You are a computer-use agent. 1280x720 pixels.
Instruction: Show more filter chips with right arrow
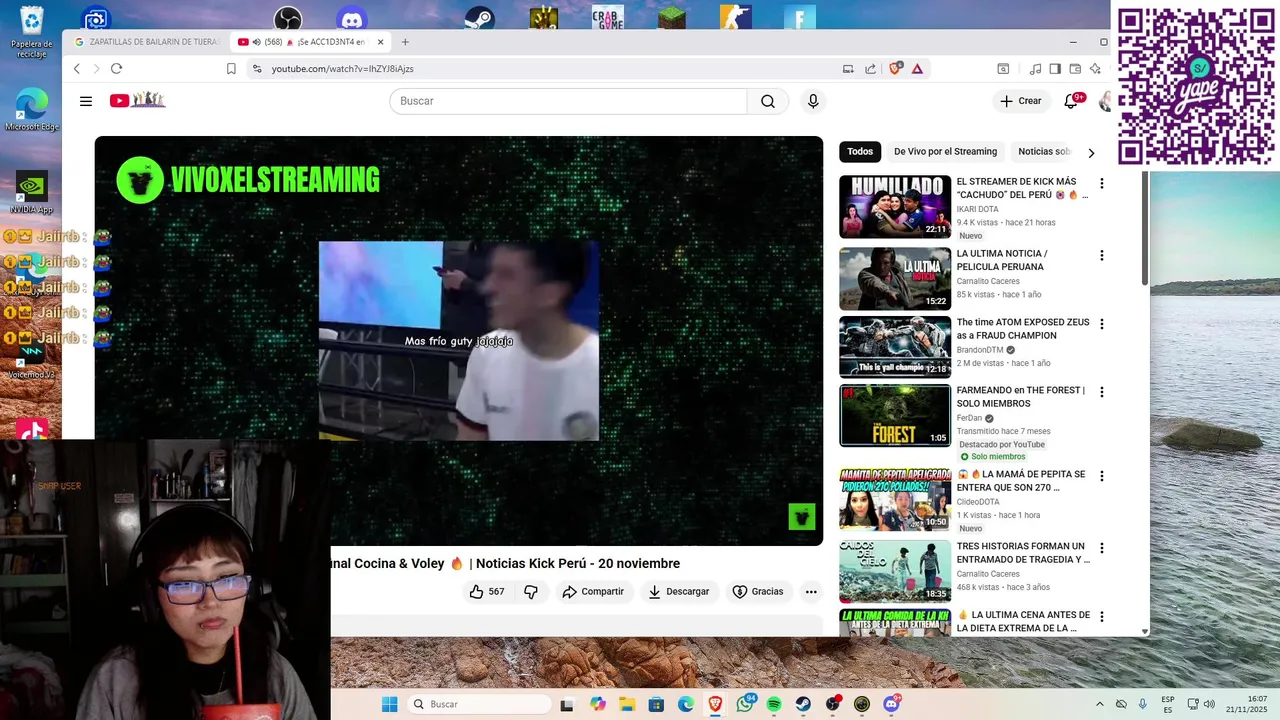click(x=1091, y=153)
